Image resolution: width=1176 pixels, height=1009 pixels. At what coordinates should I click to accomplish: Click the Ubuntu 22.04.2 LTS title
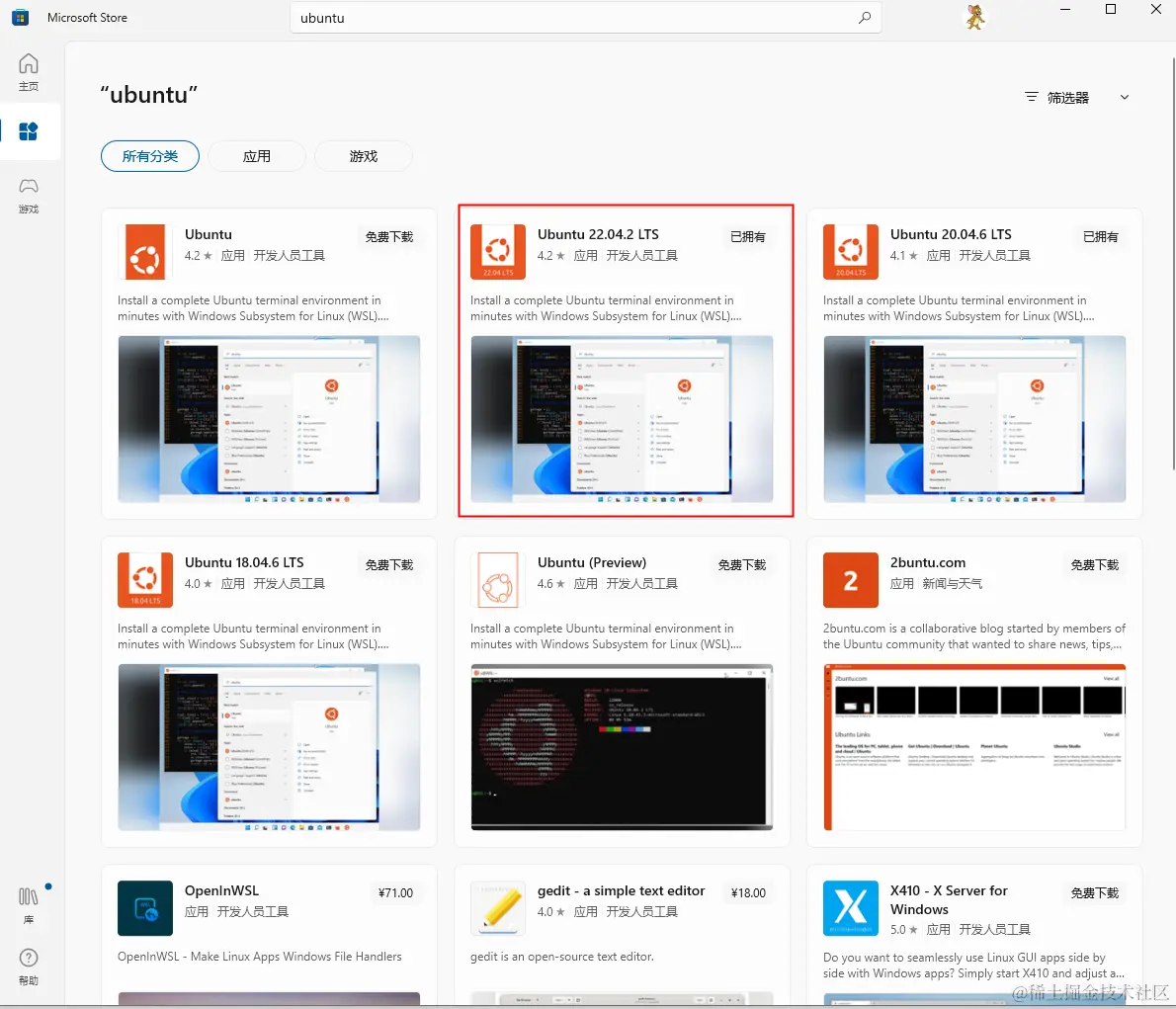click(598, 234)
